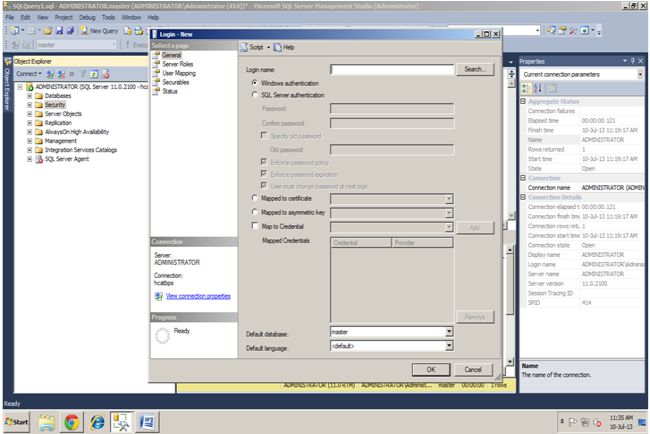
Task: Select Mapped to asymmetric key radio button
Action: click(255, 212)
